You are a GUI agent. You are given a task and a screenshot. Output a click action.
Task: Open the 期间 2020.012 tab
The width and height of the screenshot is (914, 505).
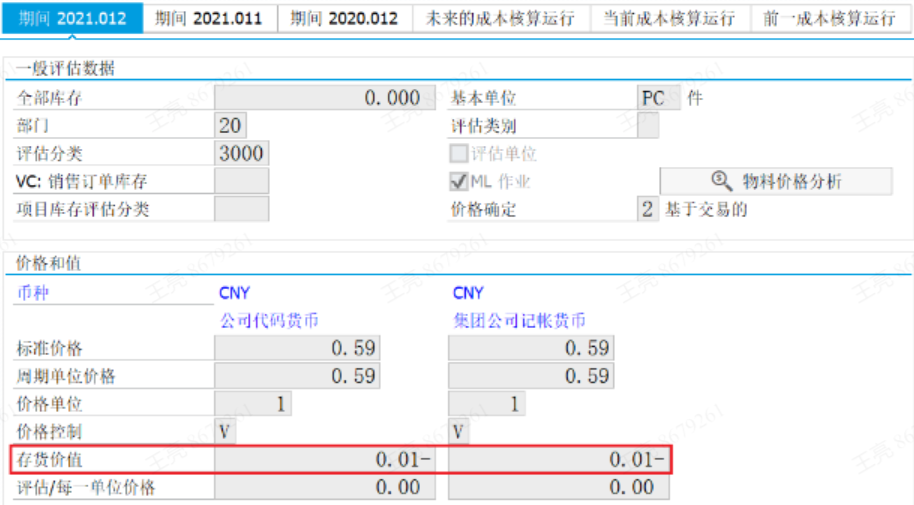point(345,18)
